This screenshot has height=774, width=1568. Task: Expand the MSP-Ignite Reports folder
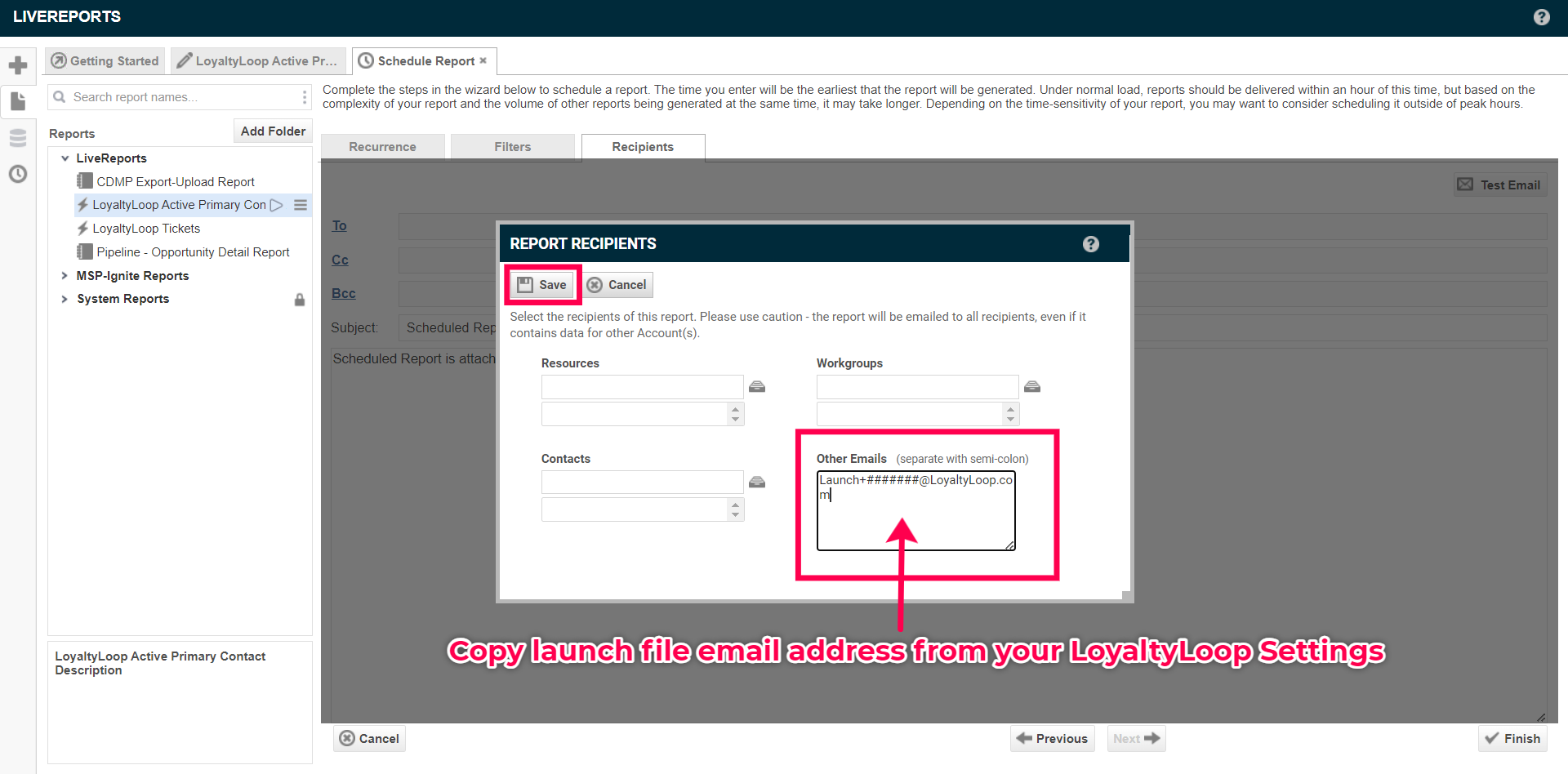click(x=65, y=276)
